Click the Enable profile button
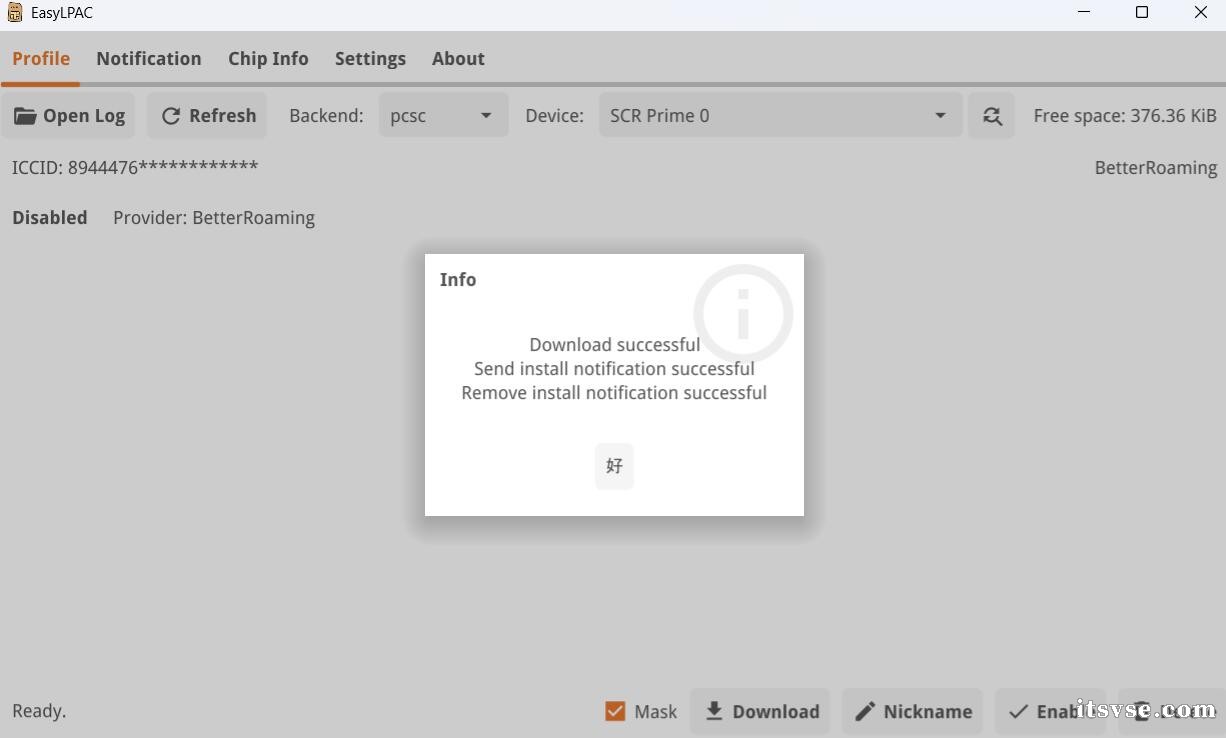 tap(1050, 711)
